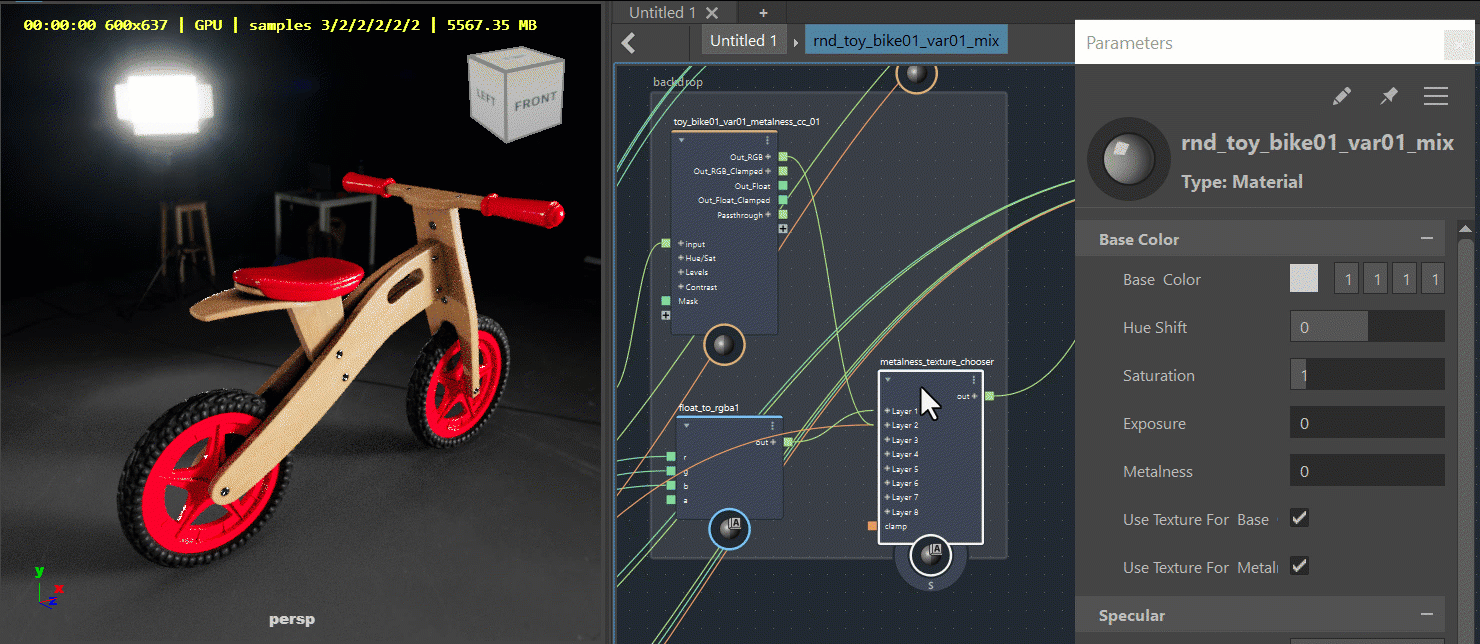Click the kebab menu on the metalness_texture_chooser node
This screenshot has height=644, width=1480.
(972, 381)
